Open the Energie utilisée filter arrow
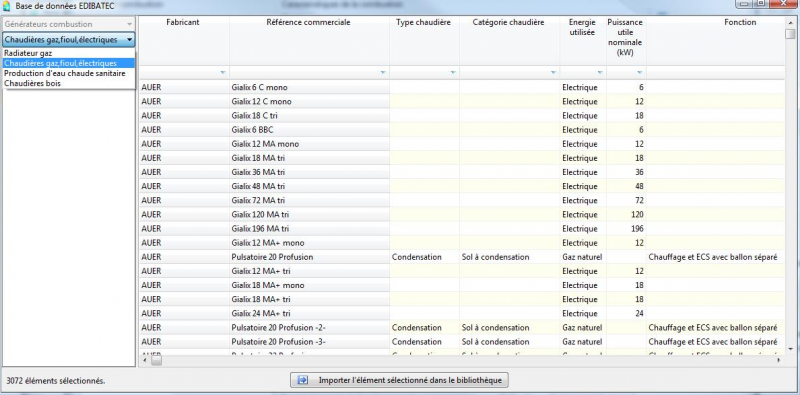This screenshot has height=395, width=800. [x=599, y=73]
